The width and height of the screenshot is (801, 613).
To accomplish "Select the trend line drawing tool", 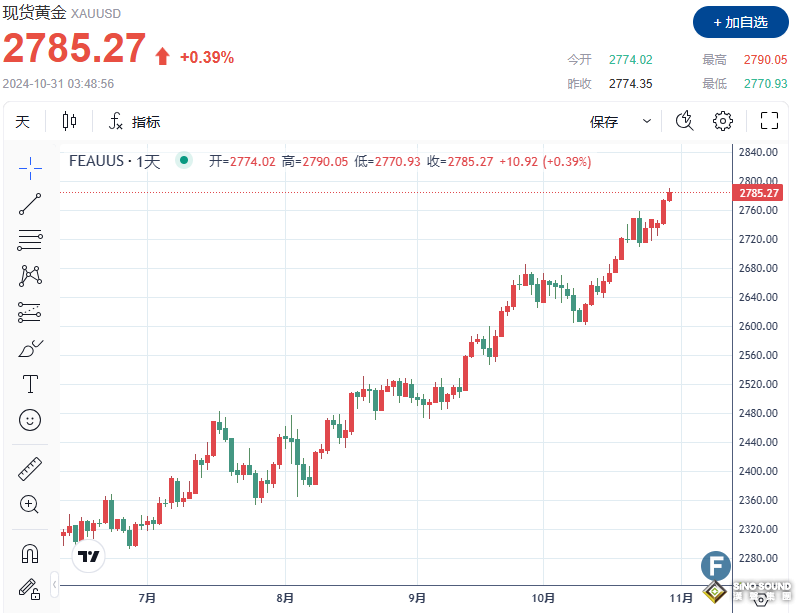I will pos(29,203).
